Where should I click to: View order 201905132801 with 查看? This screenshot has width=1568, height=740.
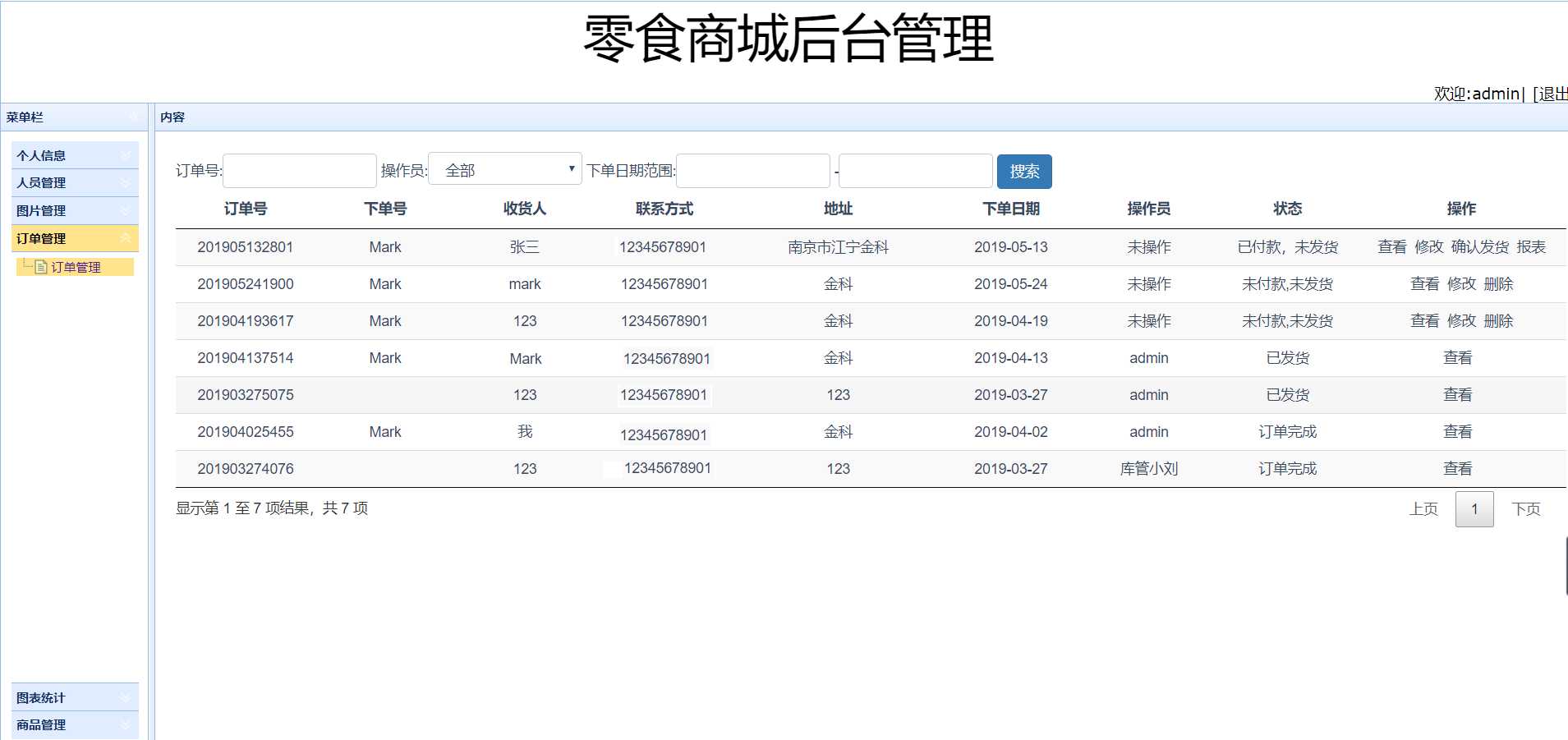1392,247
